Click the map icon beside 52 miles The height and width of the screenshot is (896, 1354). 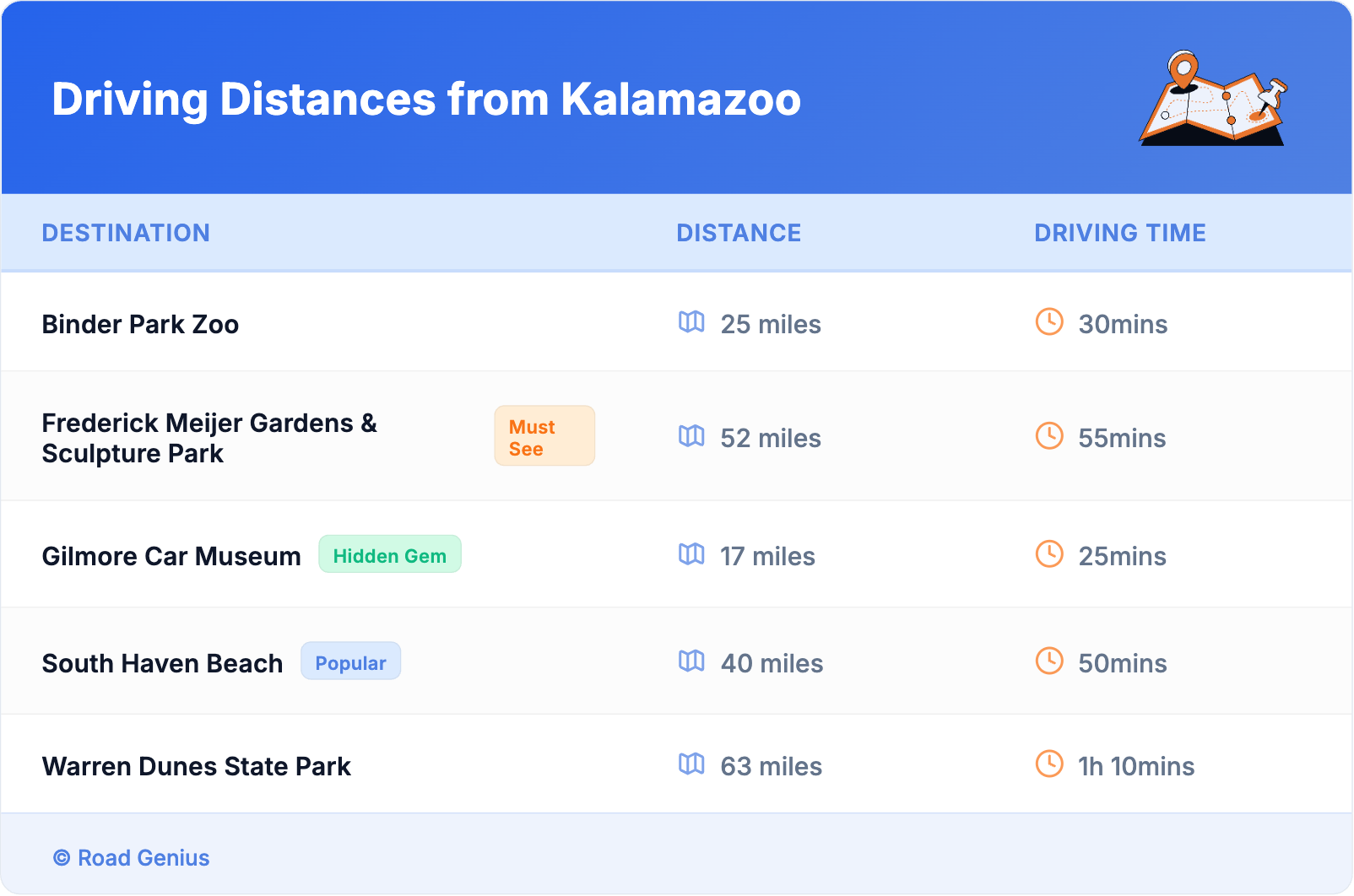tap(691, 436)
